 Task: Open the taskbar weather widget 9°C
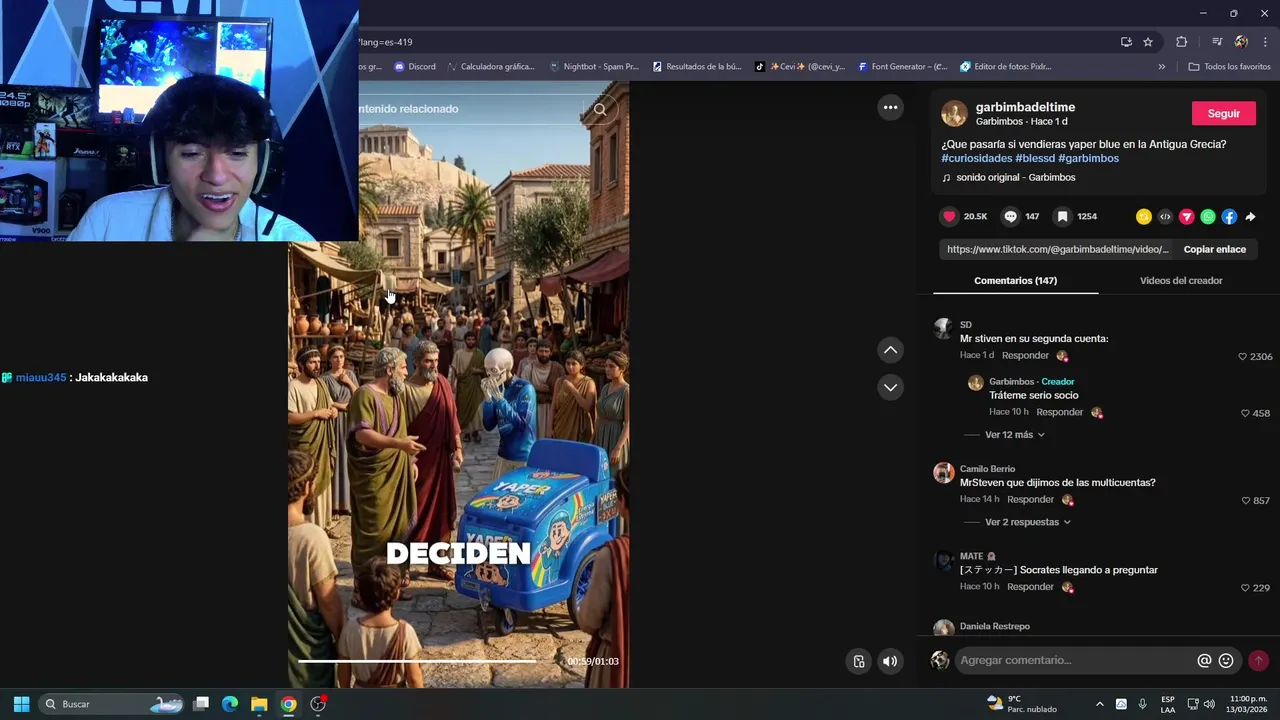(x=1021, y=704)
